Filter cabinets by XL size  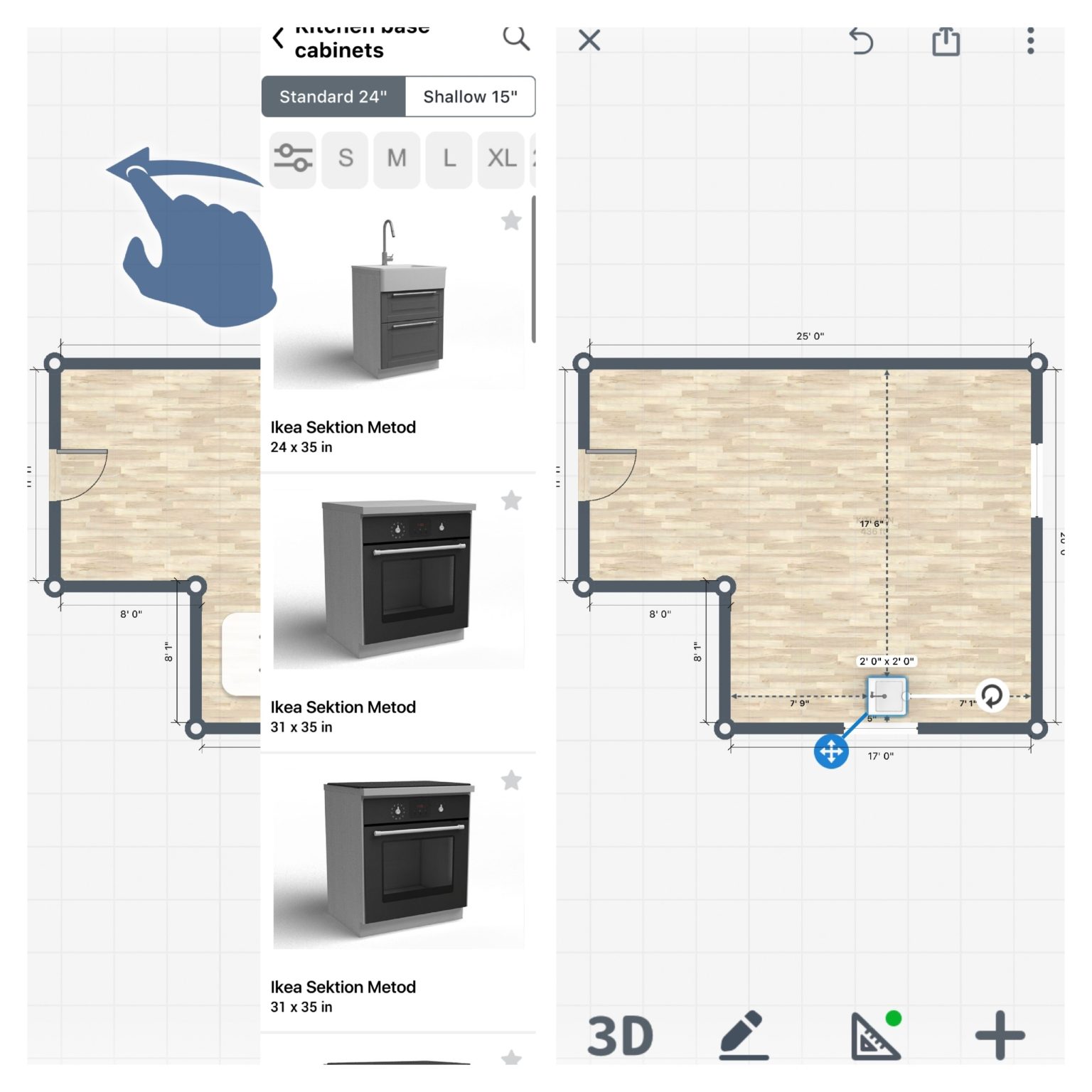[500, 159]
